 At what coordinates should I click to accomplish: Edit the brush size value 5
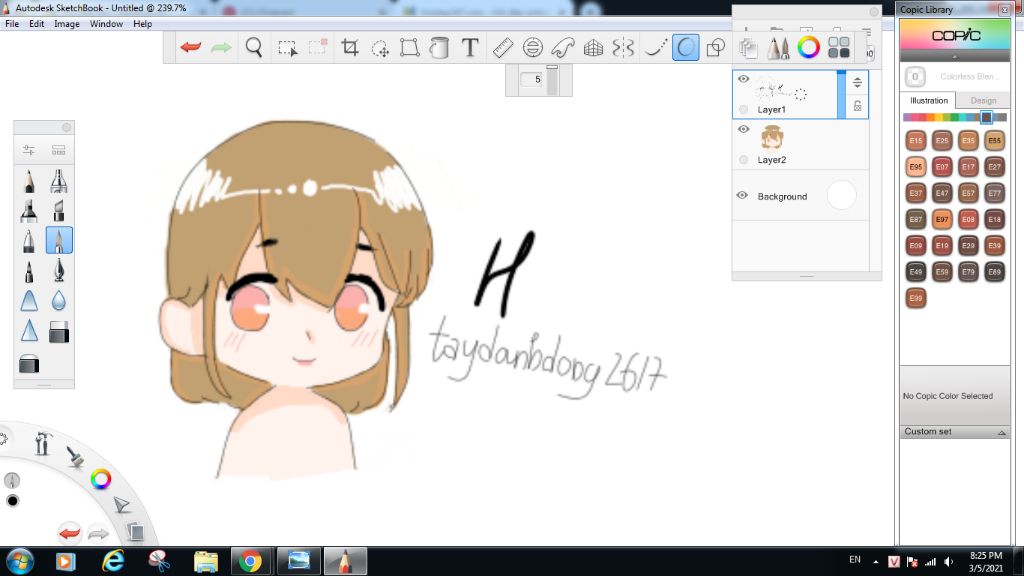coord(534,80)
